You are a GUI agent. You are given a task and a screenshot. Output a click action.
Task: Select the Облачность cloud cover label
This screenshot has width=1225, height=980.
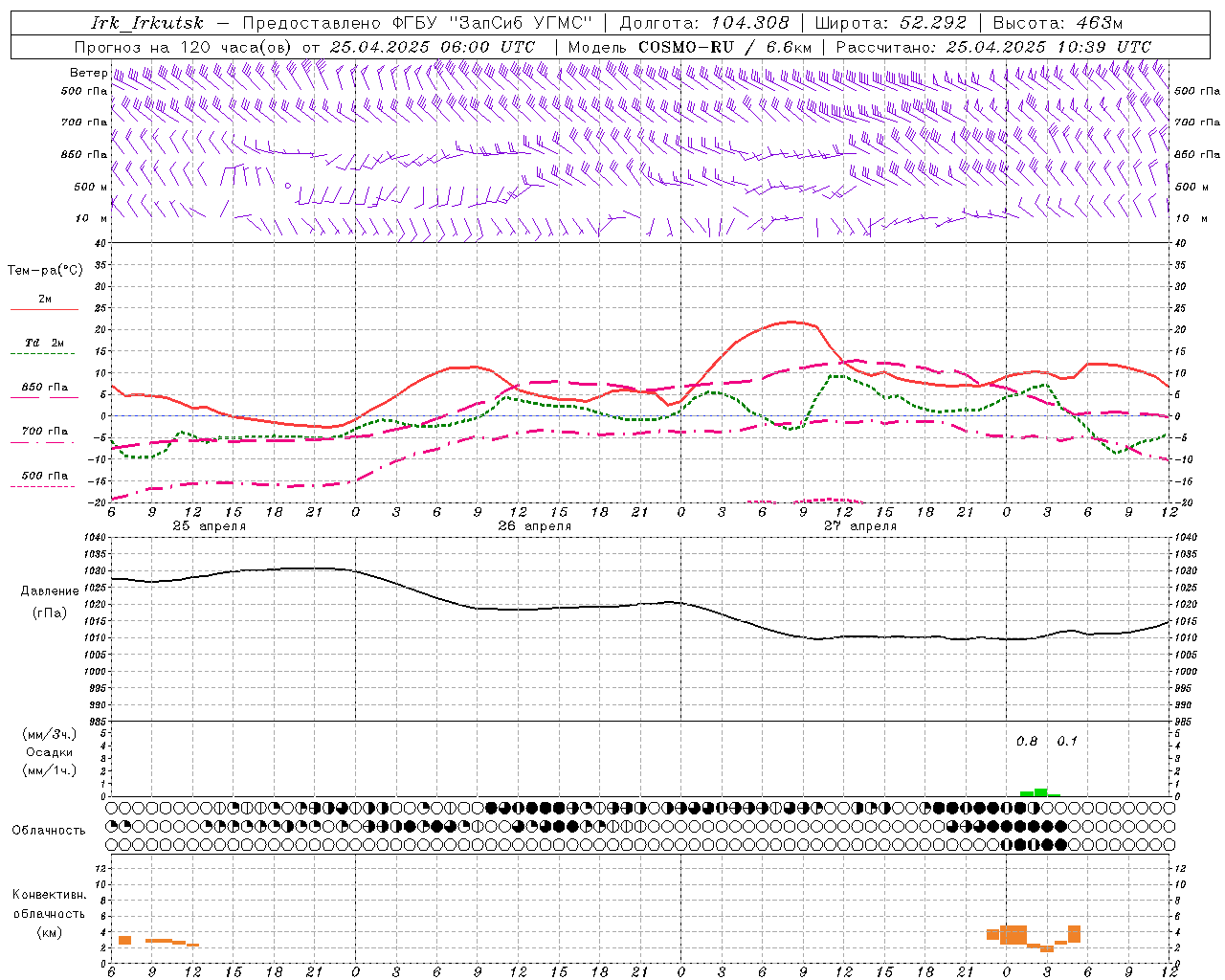click(x=49, y=831)
